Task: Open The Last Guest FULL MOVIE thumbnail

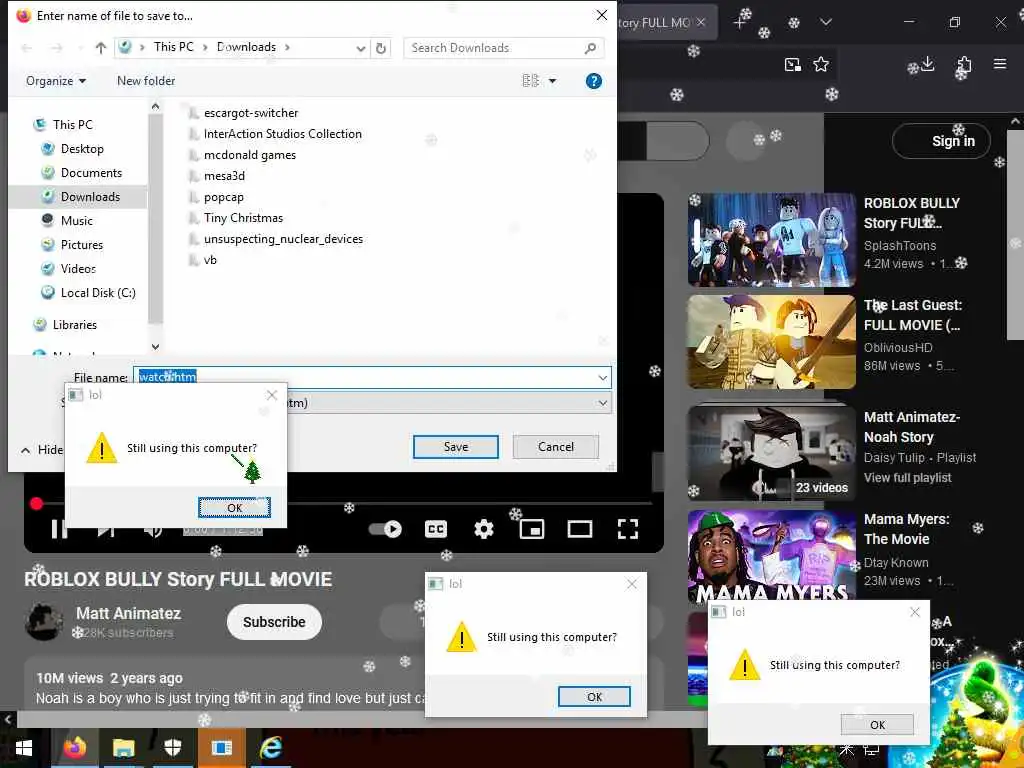Action: pos(772,342)
